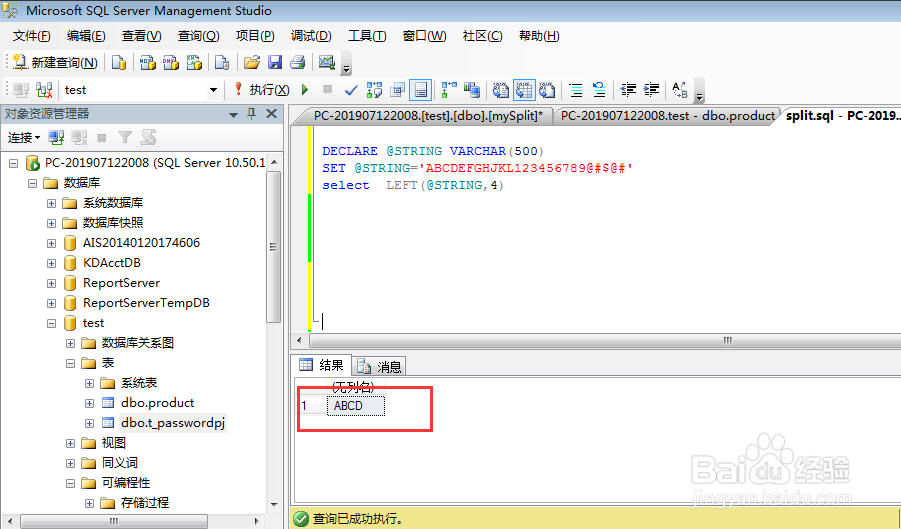Expand the 系统数据库 folder

(51, 203)
